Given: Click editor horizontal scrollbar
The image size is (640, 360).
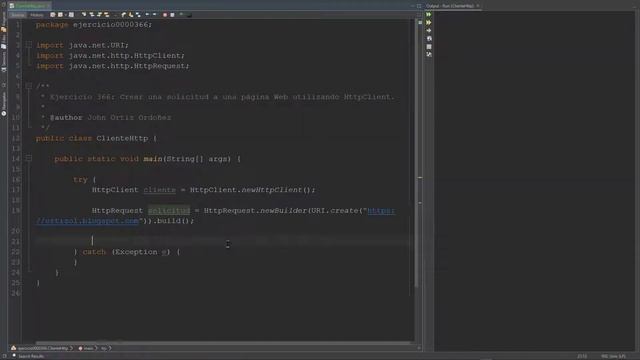Looking at the screenshot, I should click(222, 343).
